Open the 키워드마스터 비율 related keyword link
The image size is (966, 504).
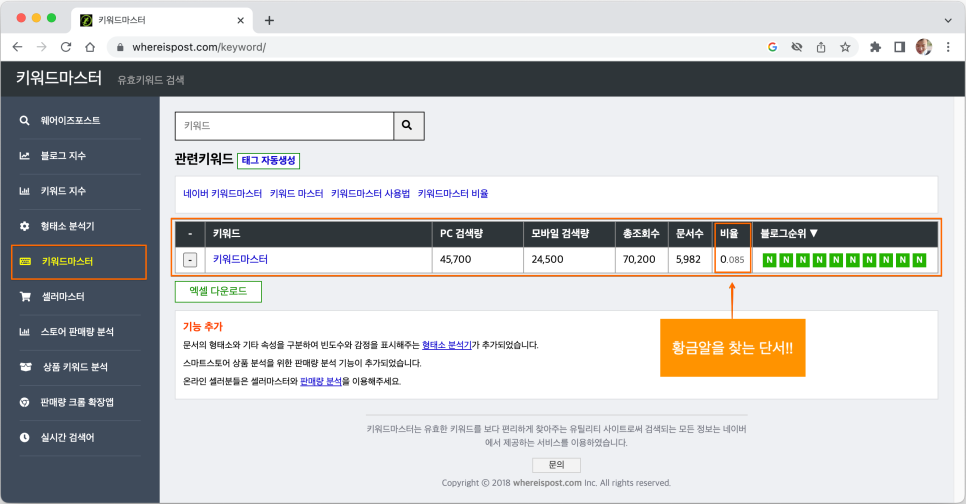pyautogui.click(x=453, y=193)
